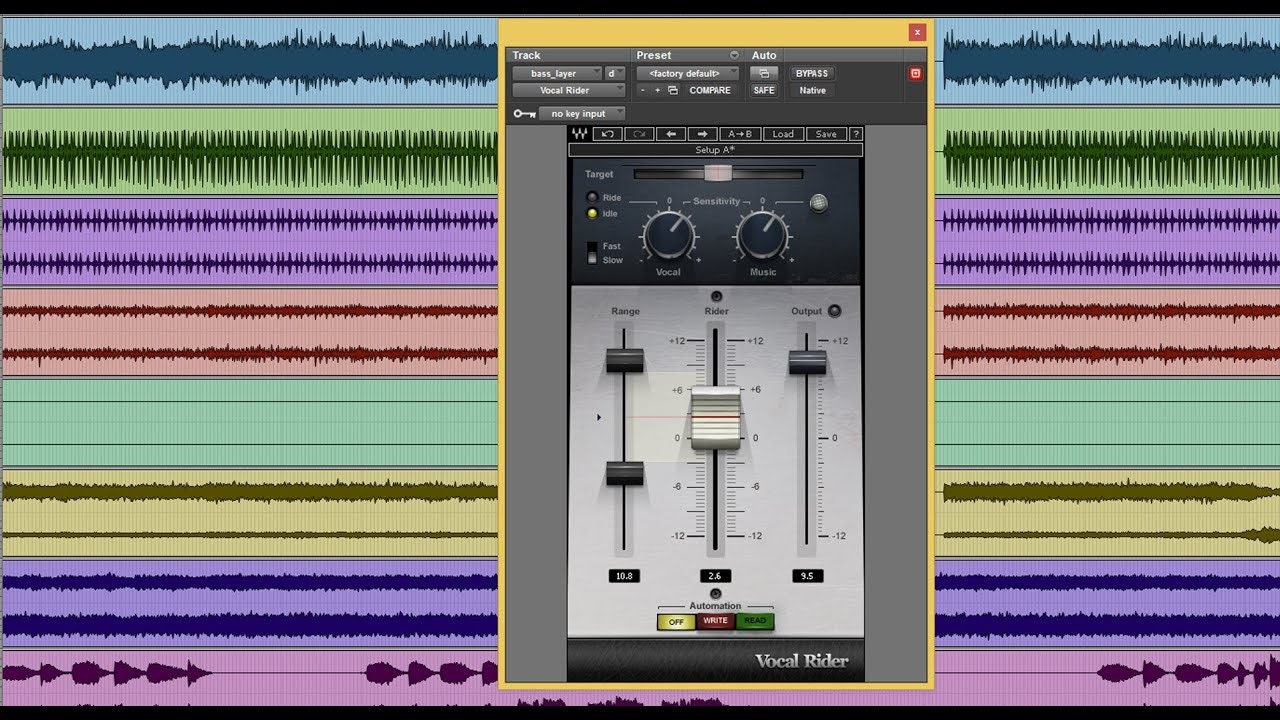Click the Sensitivity label

click(716, 201)
